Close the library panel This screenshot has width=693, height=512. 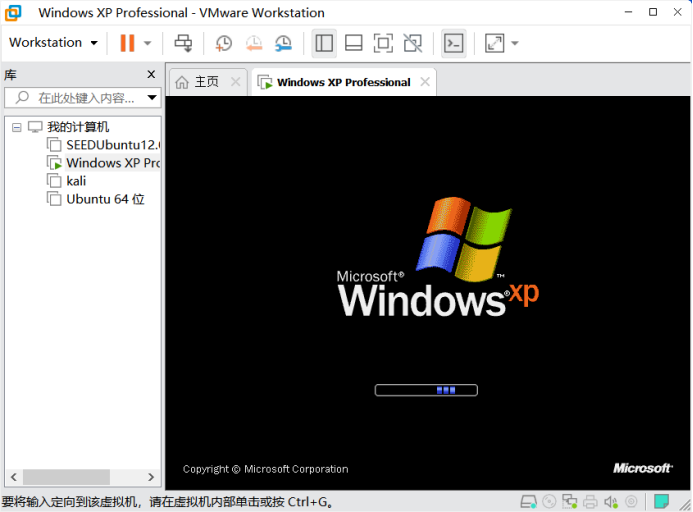point(151,74)
